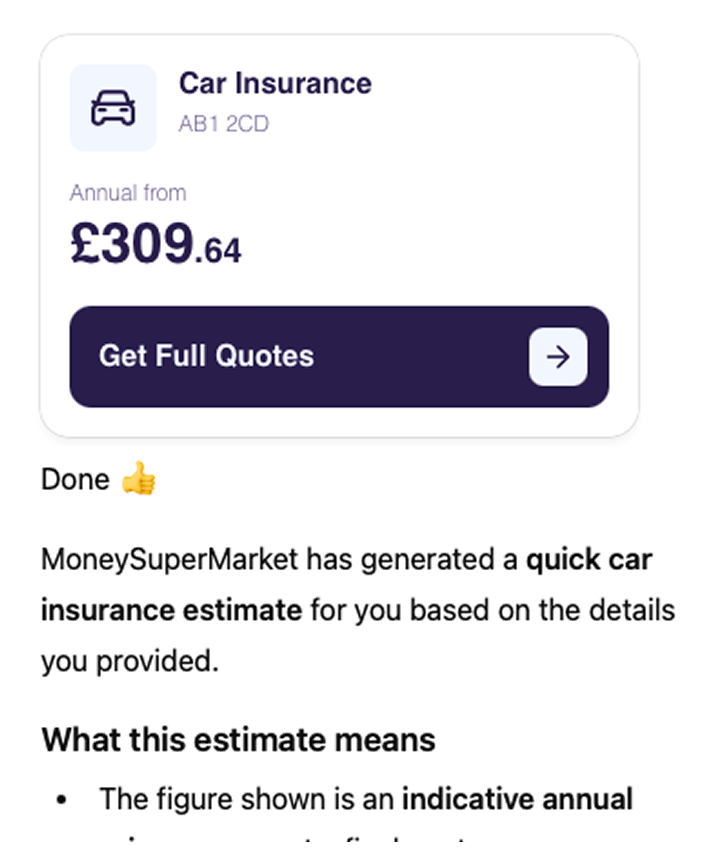Click the Annual from label
706x860 pixels.
coord(128,193)
